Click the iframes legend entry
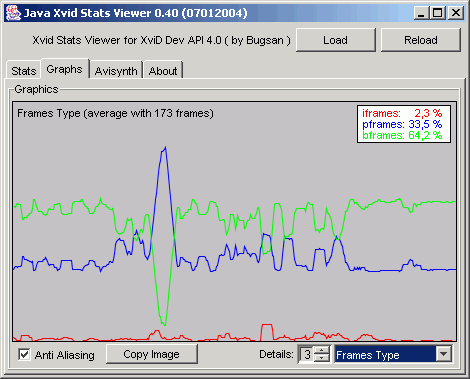Image resolution: width=470 pixels, height=379 pixels. coord(402,113)
